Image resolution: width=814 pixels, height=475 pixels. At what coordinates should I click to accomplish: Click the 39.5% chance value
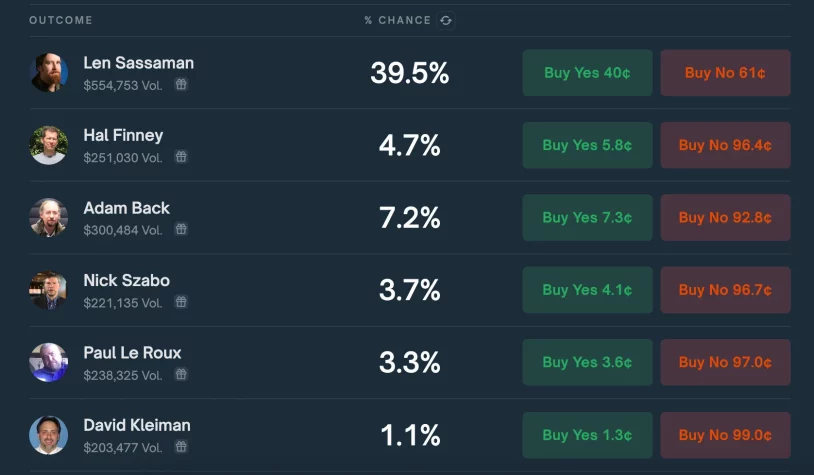click(409, 73)
